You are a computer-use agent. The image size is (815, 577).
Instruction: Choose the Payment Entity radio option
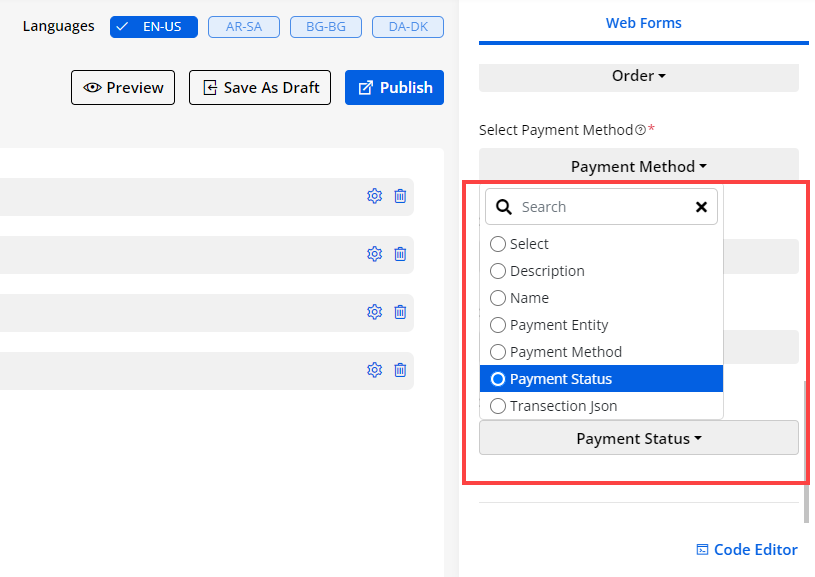[498, 325]
